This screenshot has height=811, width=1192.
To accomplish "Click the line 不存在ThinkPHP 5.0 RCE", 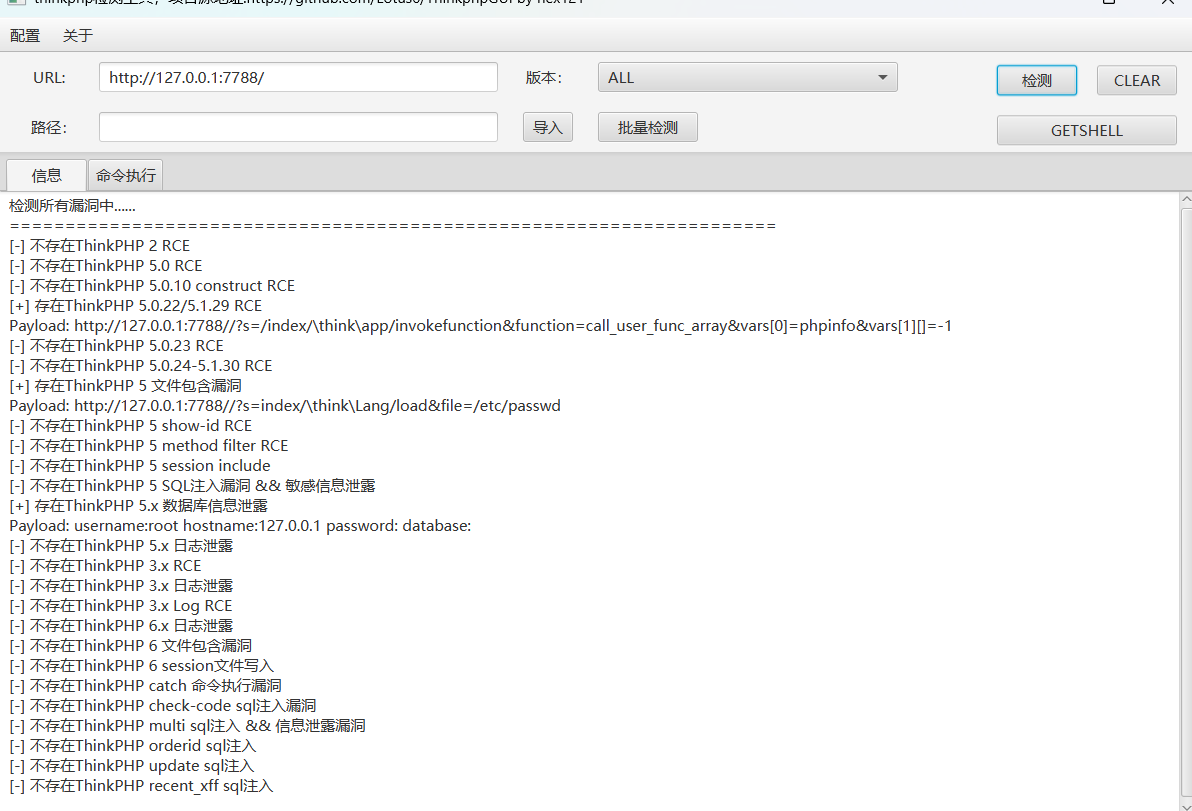I will [x=106, y=266].
